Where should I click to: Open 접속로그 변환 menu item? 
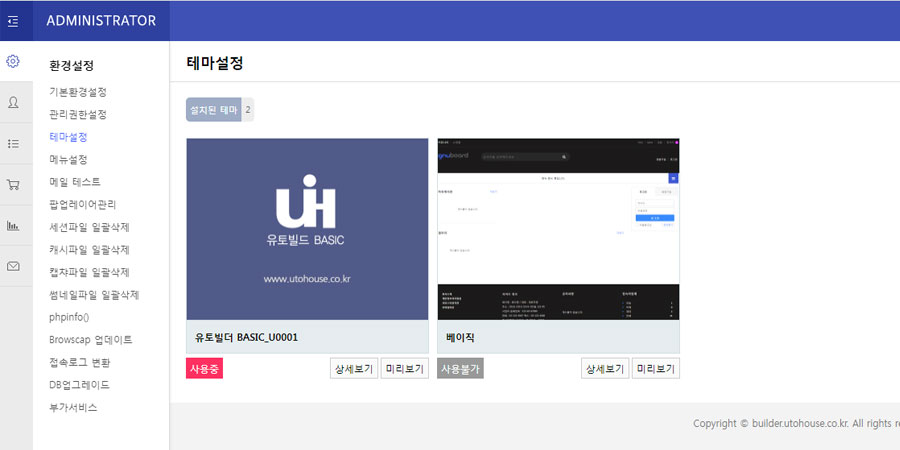pyautogui.click(x=80, y=362)
